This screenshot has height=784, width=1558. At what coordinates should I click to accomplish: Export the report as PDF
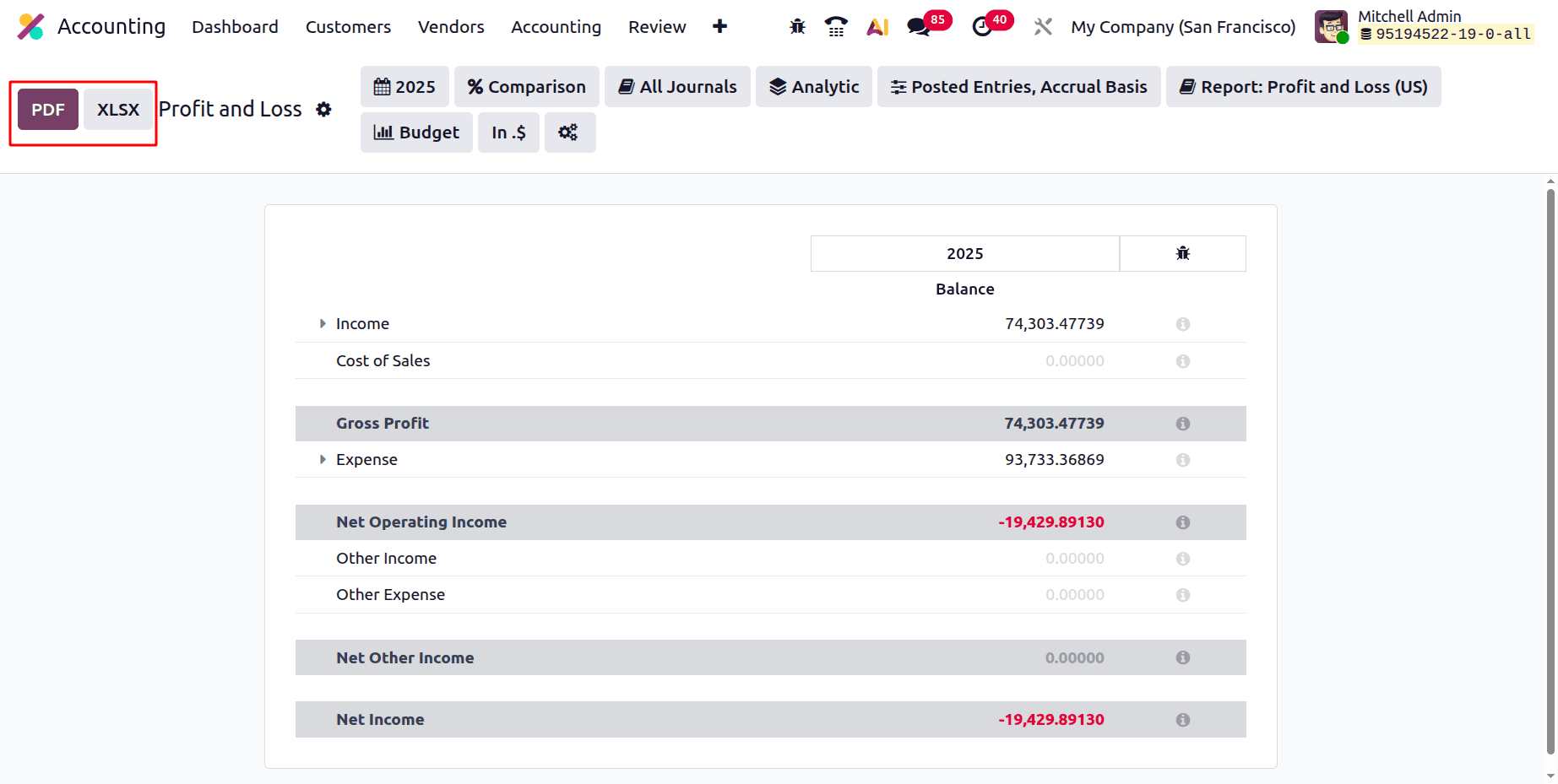coord(47,109)
